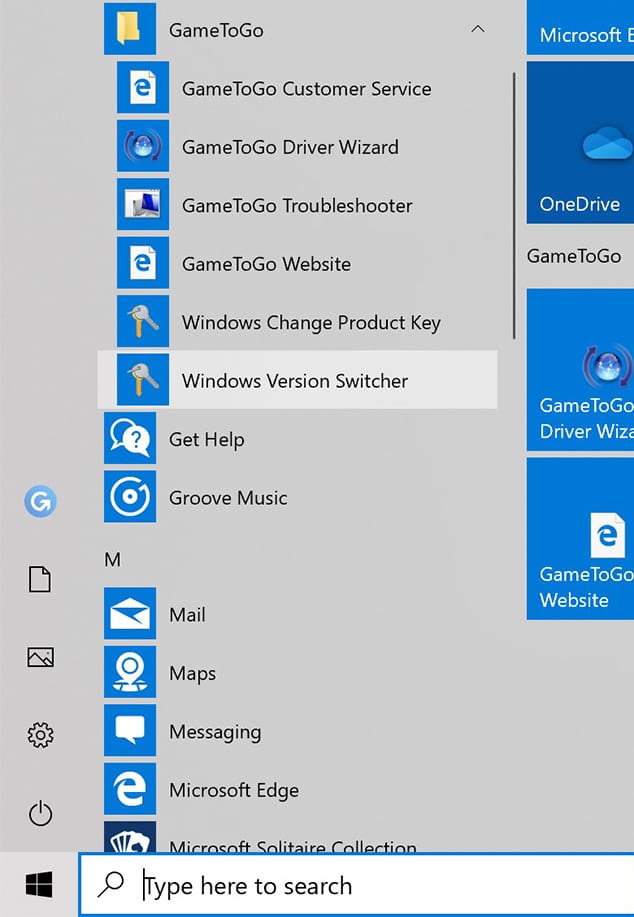The width and height of the screenshot is (634, 917).
Task: Collapse the GameToGo folder chevron
Action: click(x=478, y=29)
